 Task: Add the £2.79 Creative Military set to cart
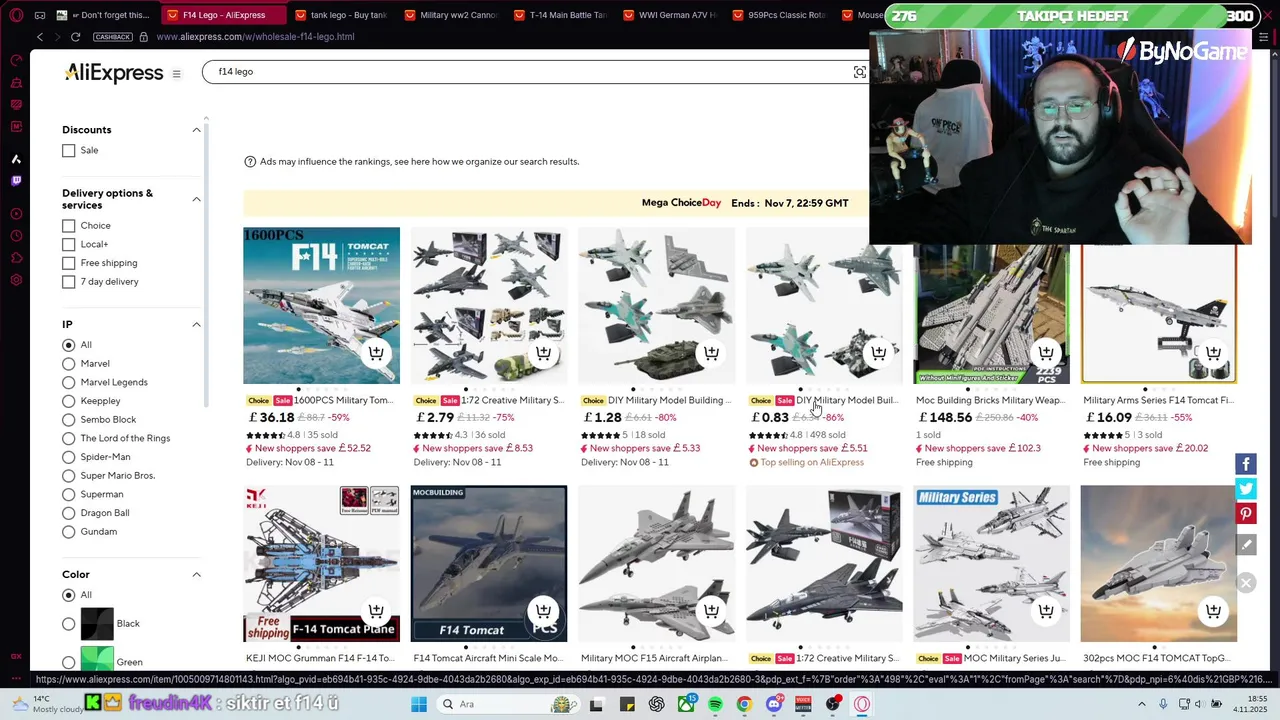tap(543, 353)
